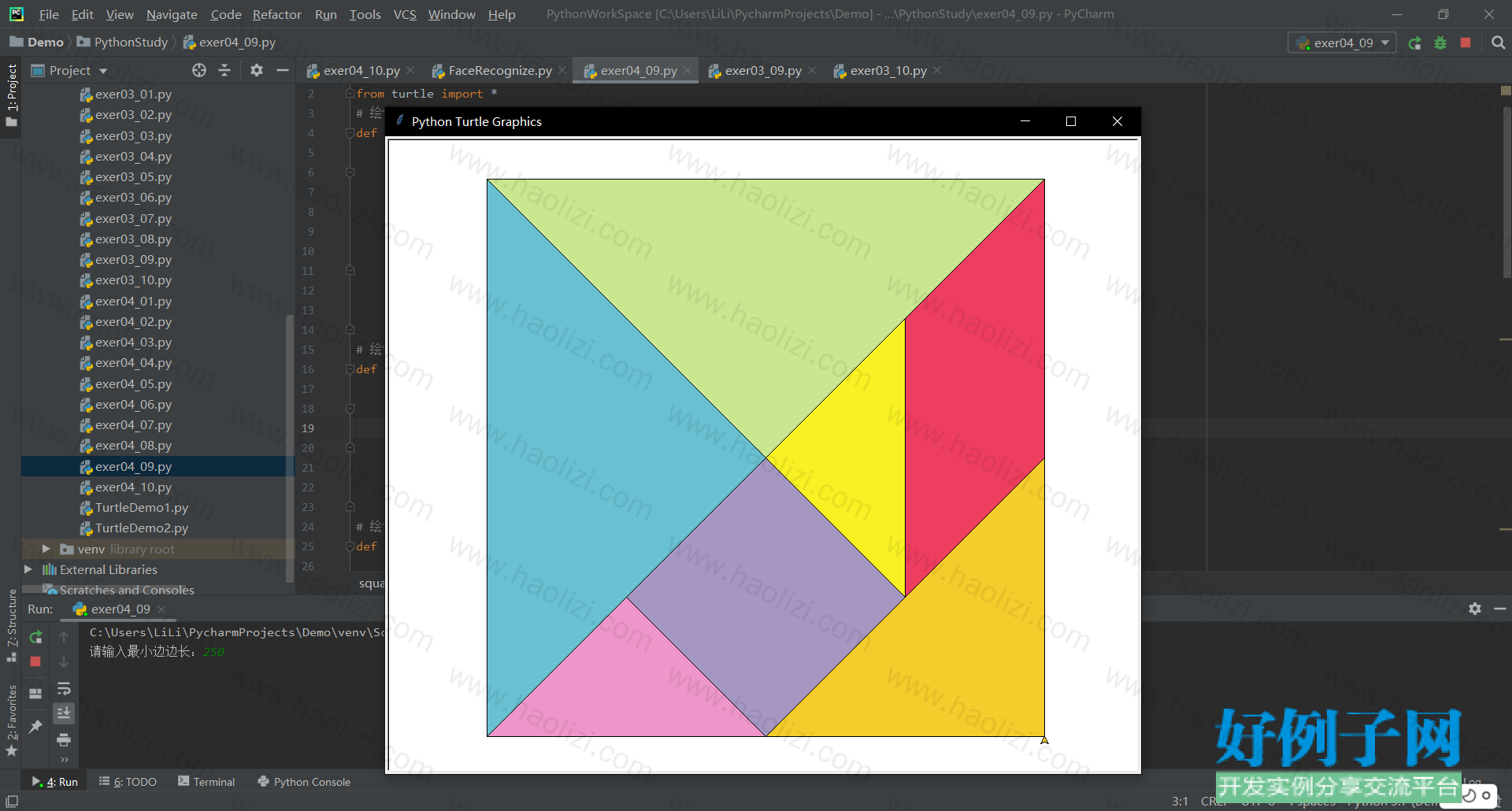The width and height of the screenshot is (1512, 811).
Task: Click the restore layout icon in Run panel
Action: [x=35, y=694]
